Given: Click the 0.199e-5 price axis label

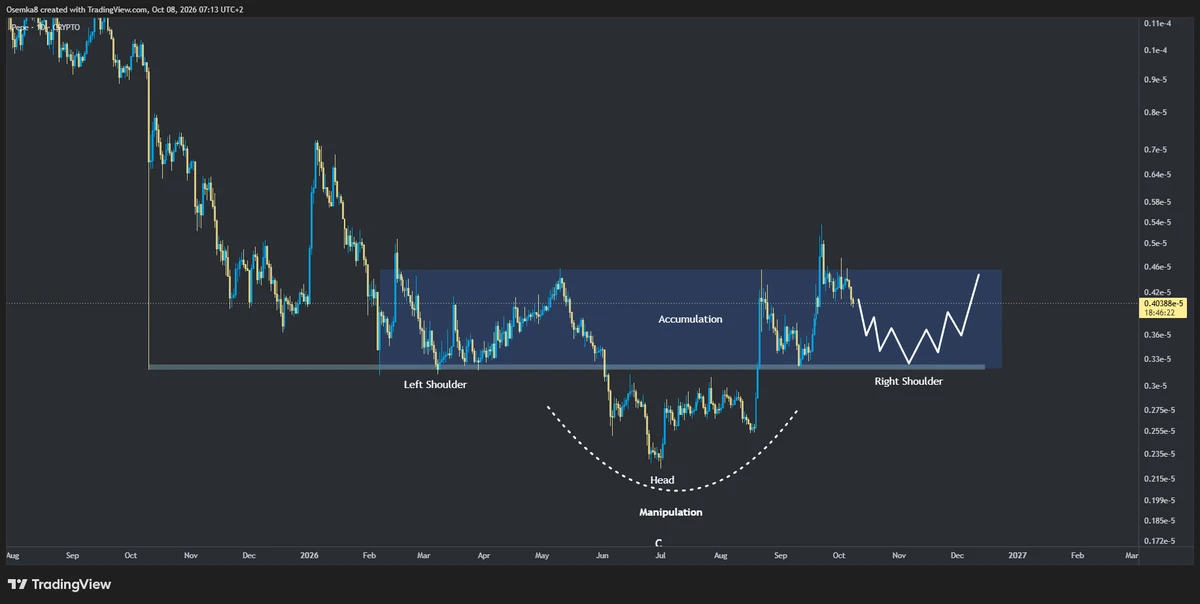Looking at the screenshot, I should click(x=1160, y=500).
